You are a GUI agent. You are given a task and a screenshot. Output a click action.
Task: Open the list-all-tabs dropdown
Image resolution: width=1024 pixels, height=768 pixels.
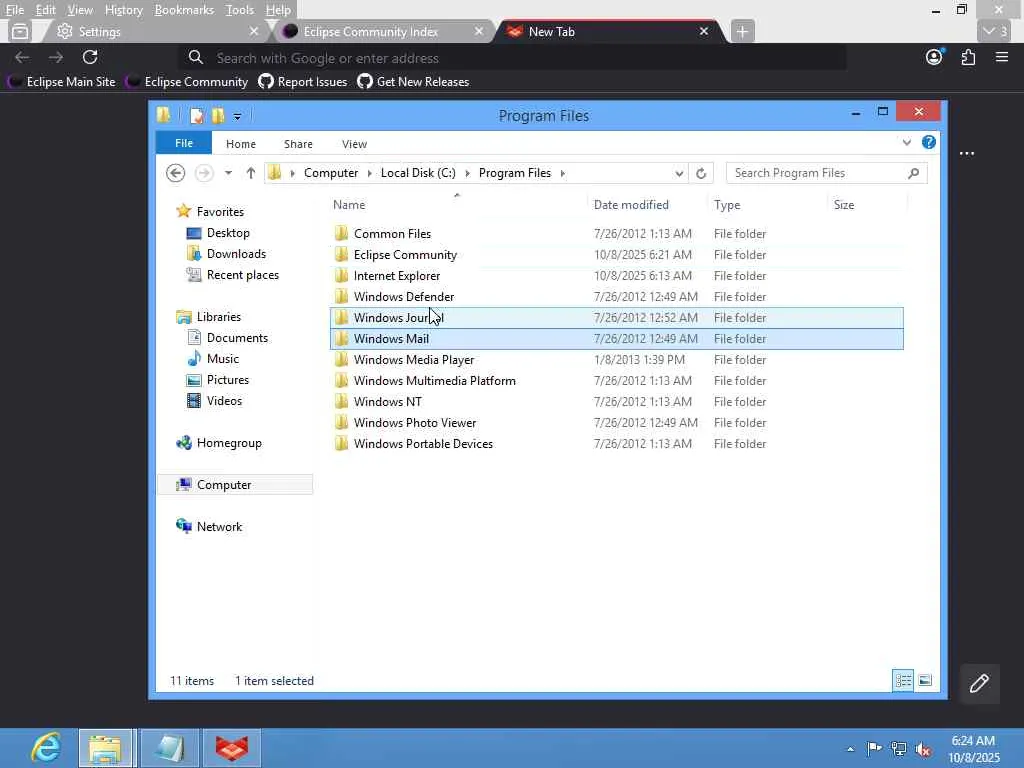click(x=995, y=31)
